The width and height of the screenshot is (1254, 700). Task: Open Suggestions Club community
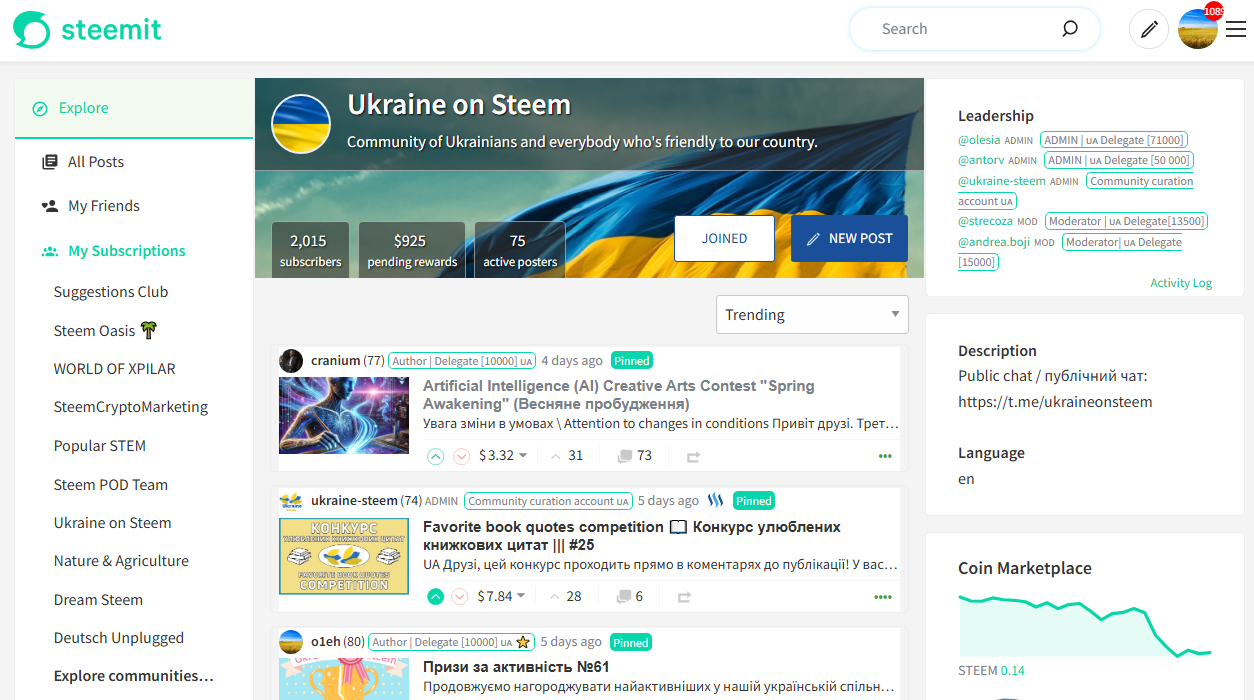click(111, 292)
